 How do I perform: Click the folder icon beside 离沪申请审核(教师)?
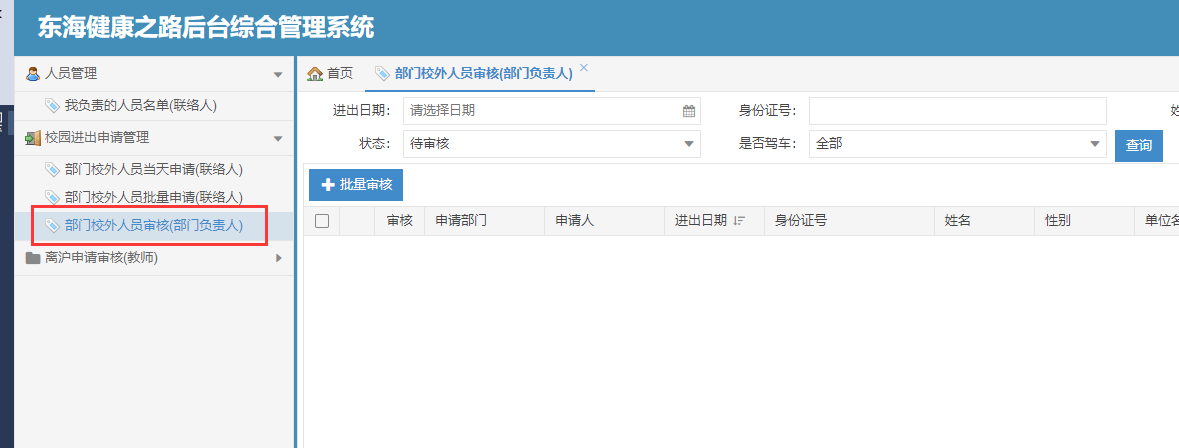coord(33,258)
